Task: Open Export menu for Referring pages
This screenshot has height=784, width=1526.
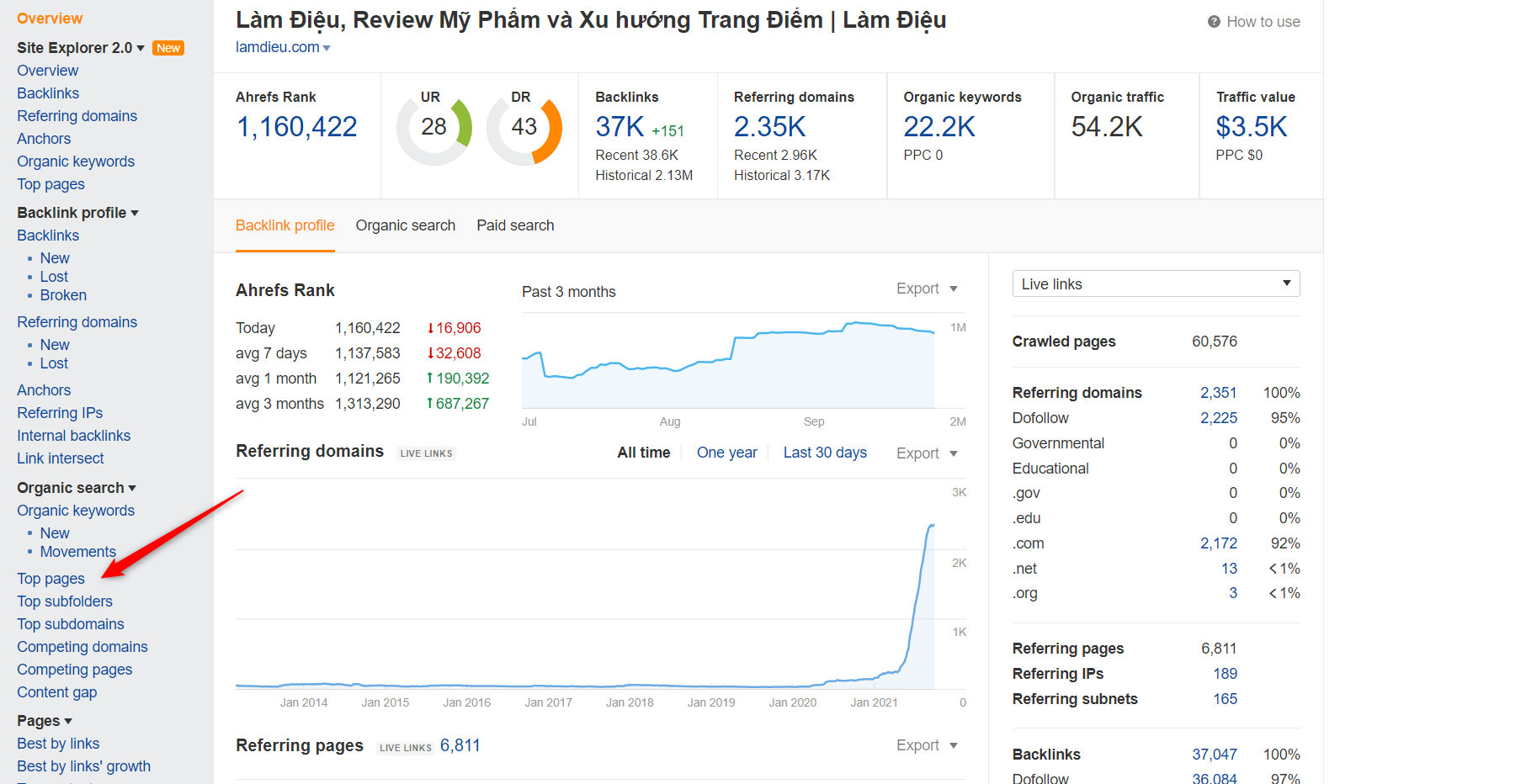Action: (927, 745)
